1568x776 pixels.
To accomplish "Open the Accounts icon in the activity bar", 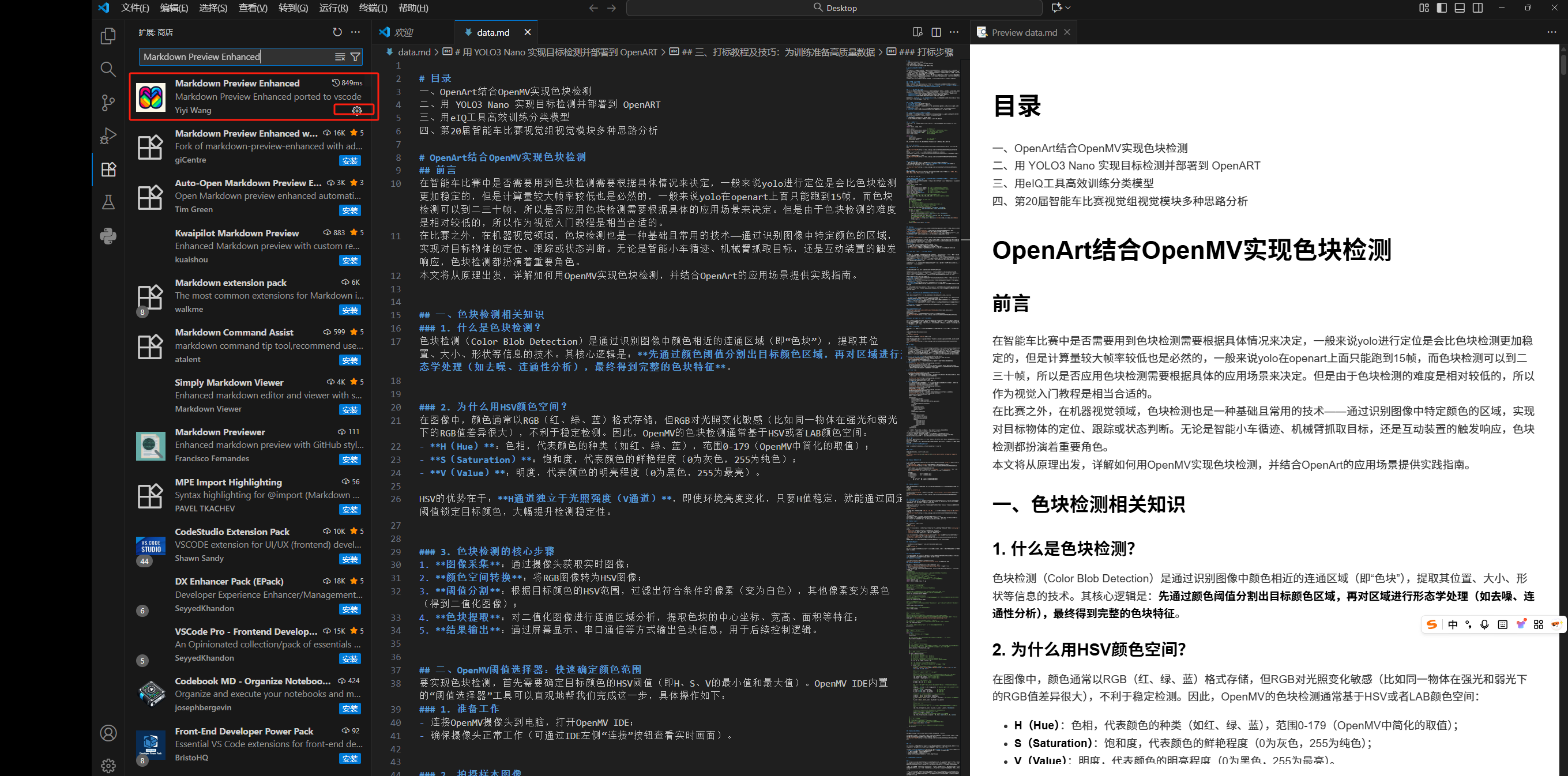I will pyautogui.click(x=108, y=733).
